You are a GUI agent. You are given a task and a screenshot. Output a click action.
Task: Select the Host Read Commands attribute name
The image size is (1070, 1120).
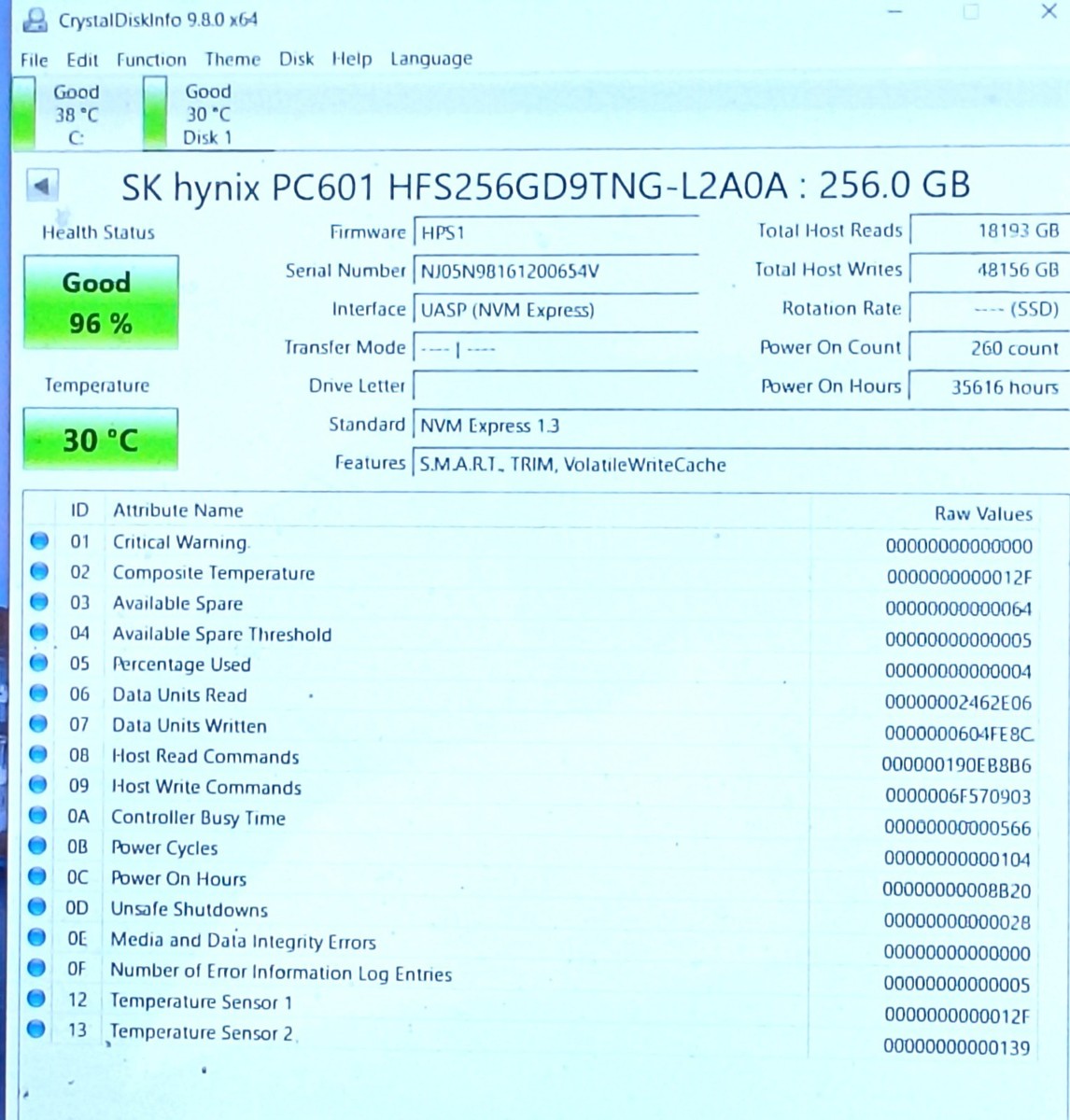tap(205, 756)
